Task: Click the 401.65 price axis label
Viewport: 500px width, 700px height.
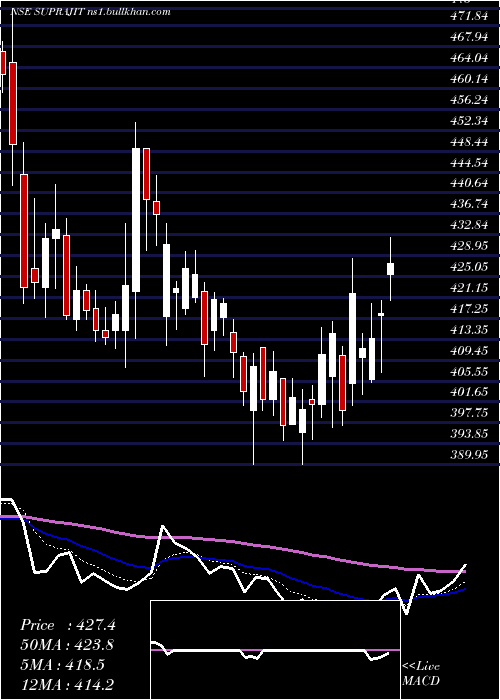Action: pyautogui.click(x=469, y=393)
